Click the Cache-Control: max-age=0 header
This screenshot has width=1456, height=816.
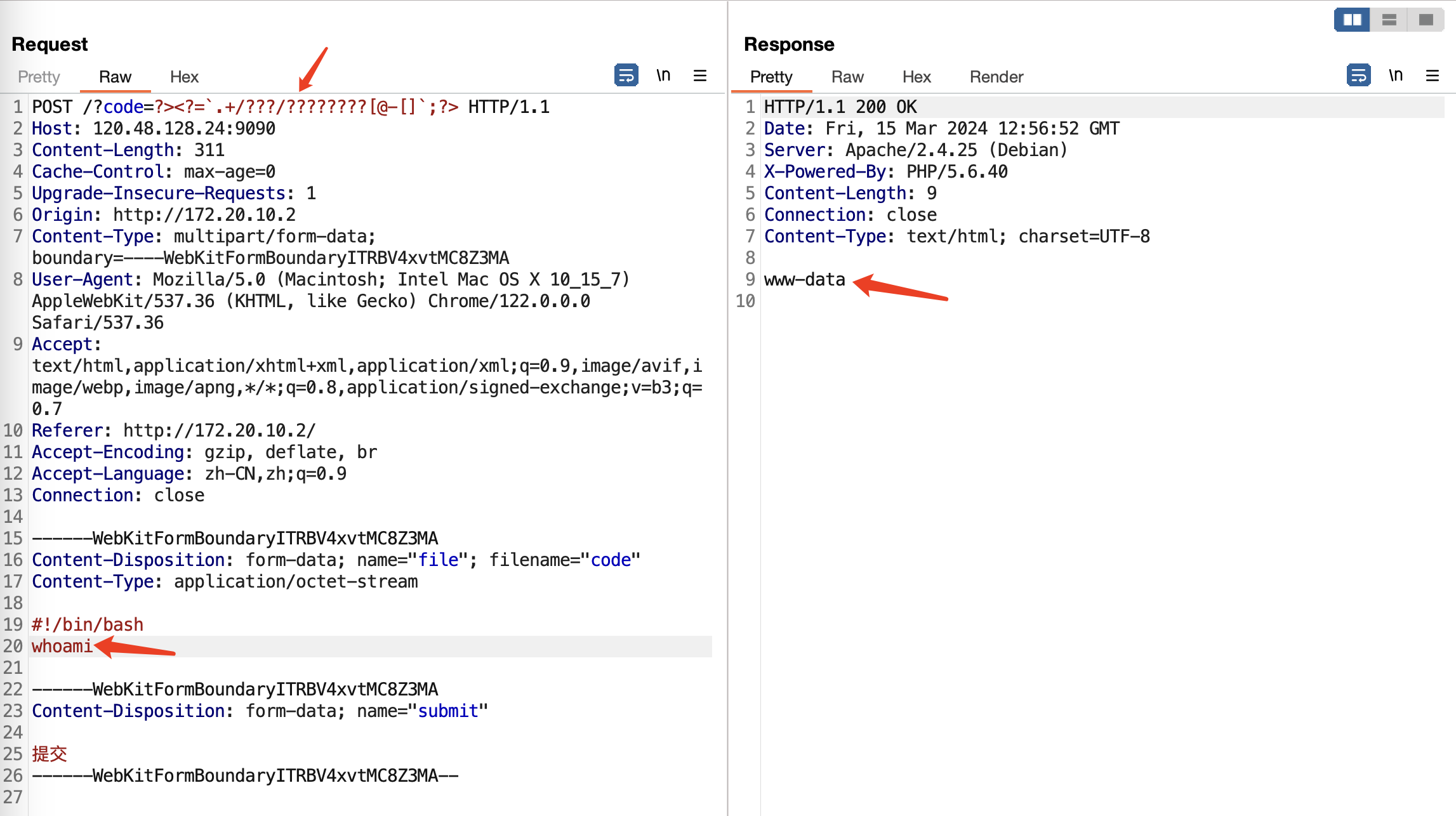point(154,171)
